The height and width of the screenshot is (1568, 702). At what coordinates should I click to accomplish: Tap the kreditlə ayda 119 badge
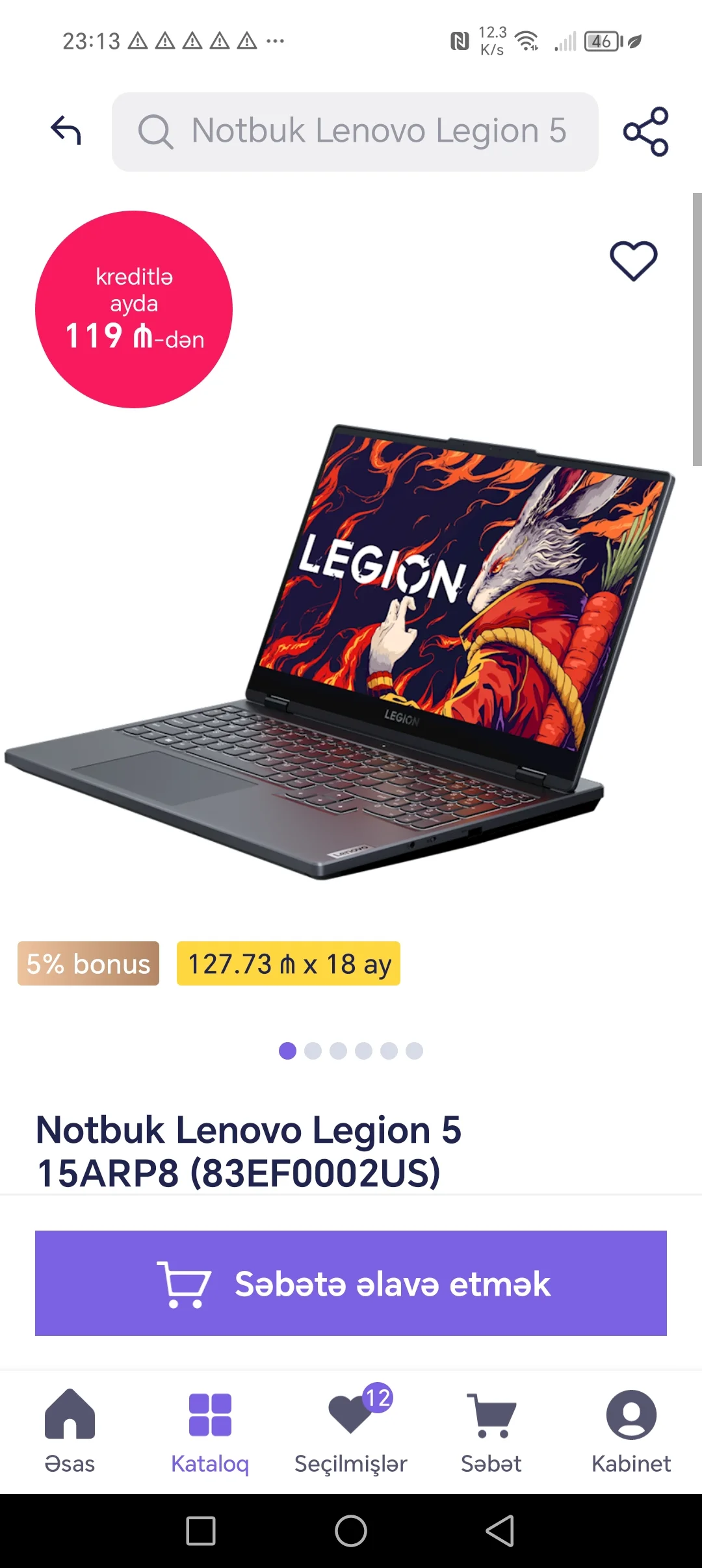click(134, 309)
